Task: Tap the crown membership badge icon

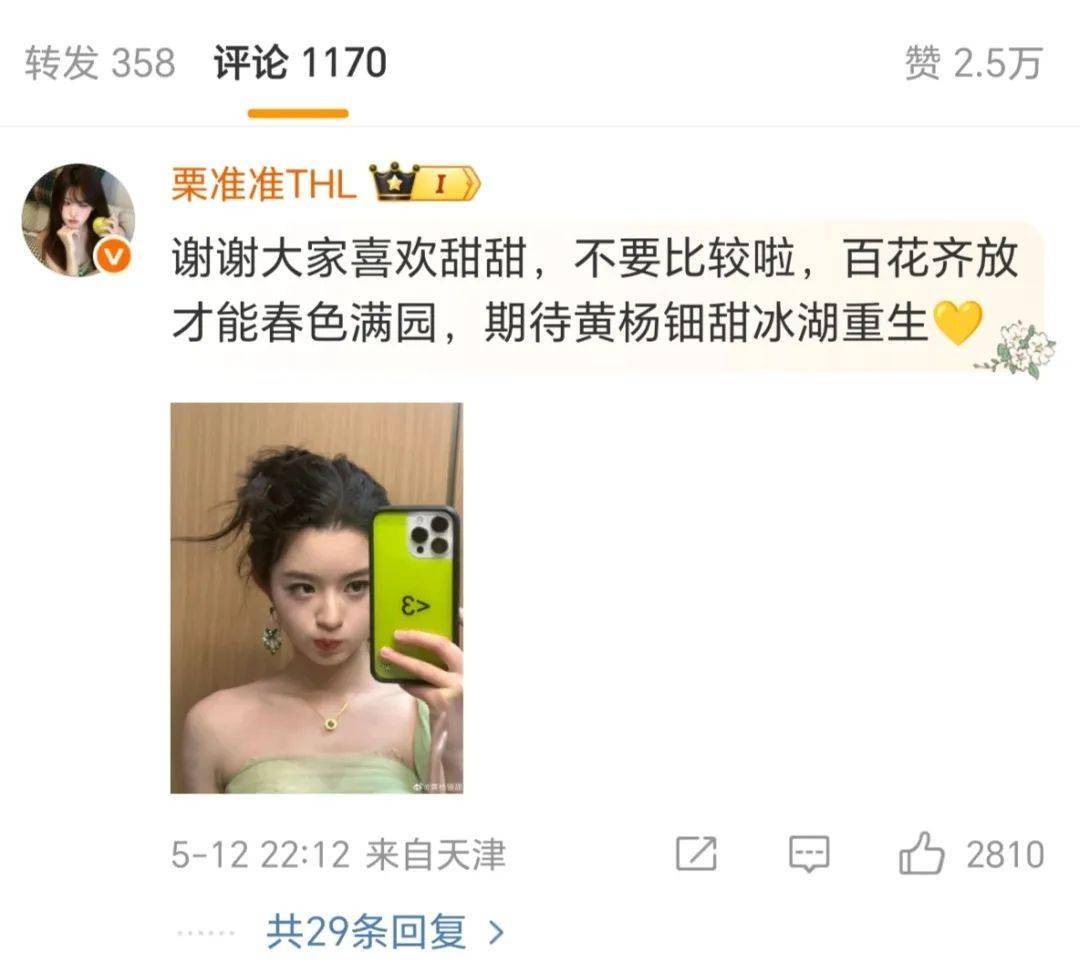Action: (x=395, y=182)
